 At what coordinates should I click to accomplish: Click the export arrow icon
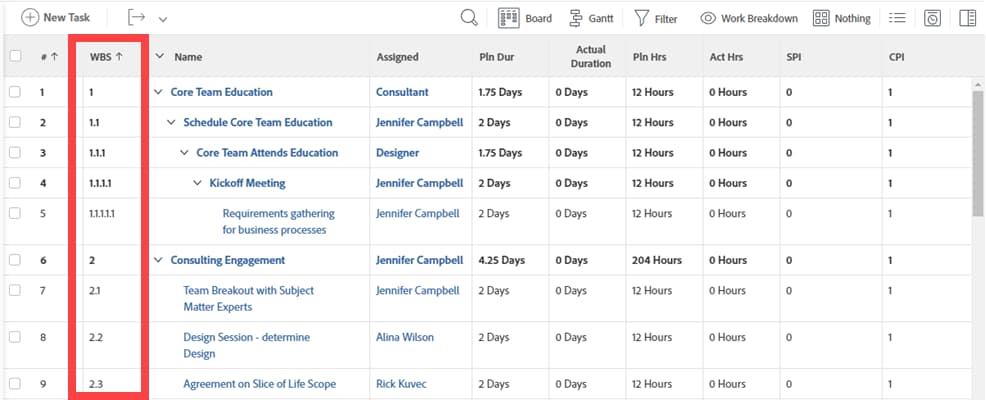click(137, 18)
